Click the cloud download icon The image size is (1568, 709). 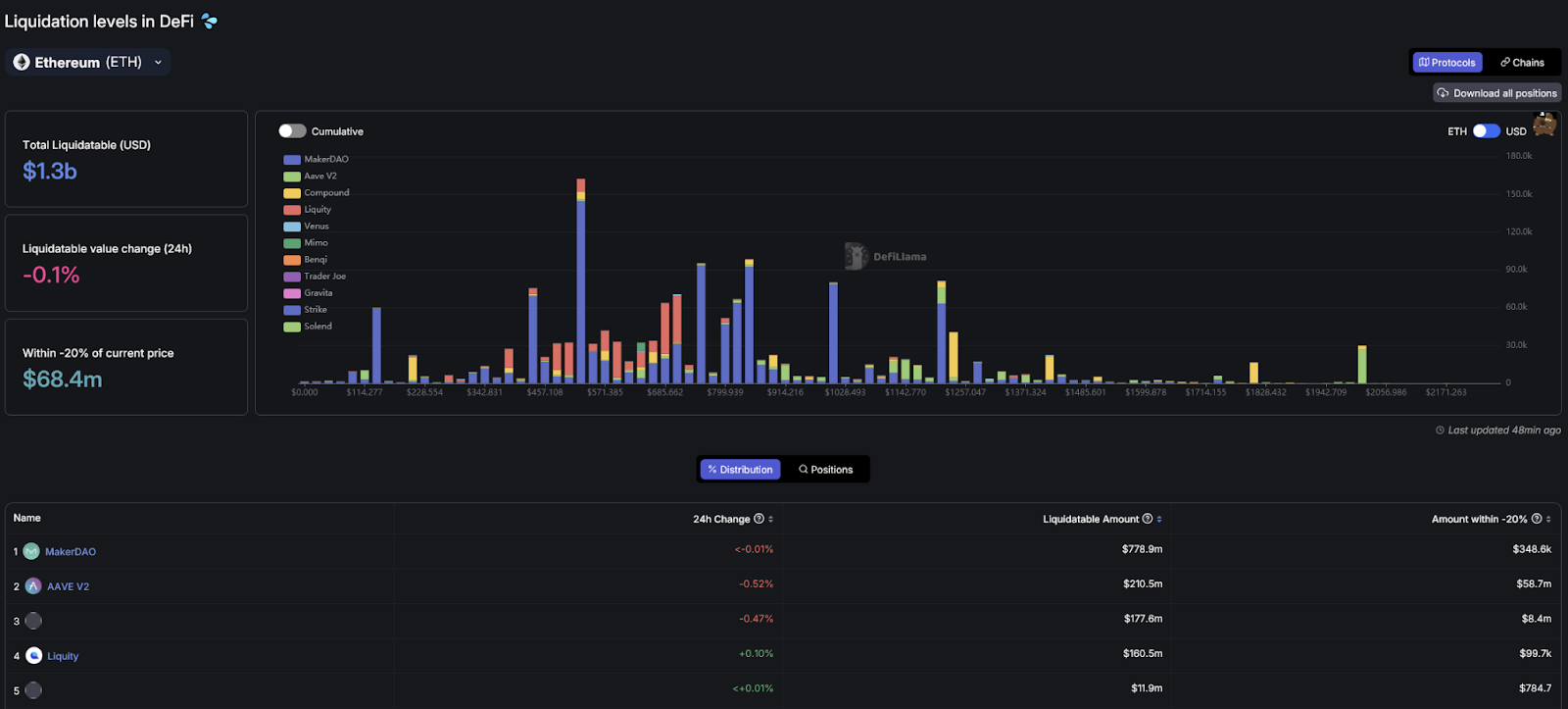(1443, 93)
